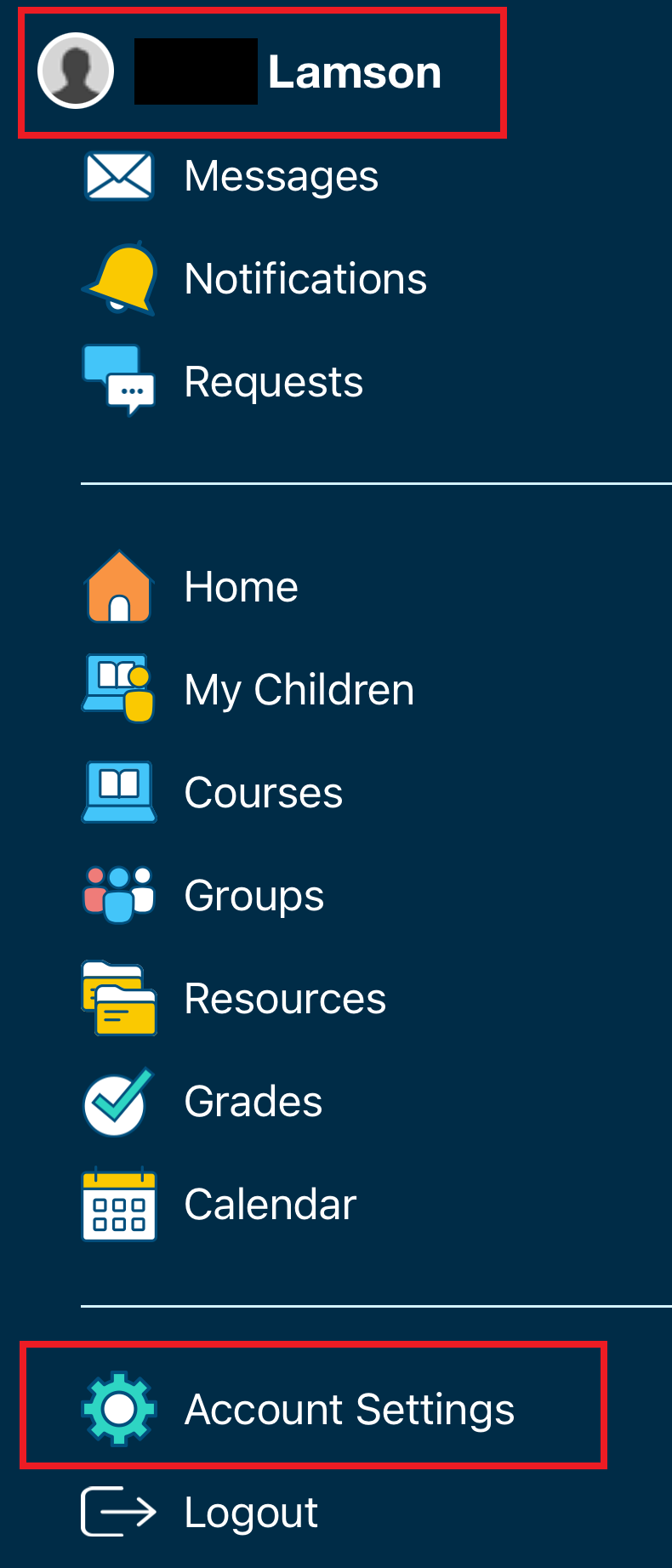
Task: Click the profile avatar picture
Action: 76,71
